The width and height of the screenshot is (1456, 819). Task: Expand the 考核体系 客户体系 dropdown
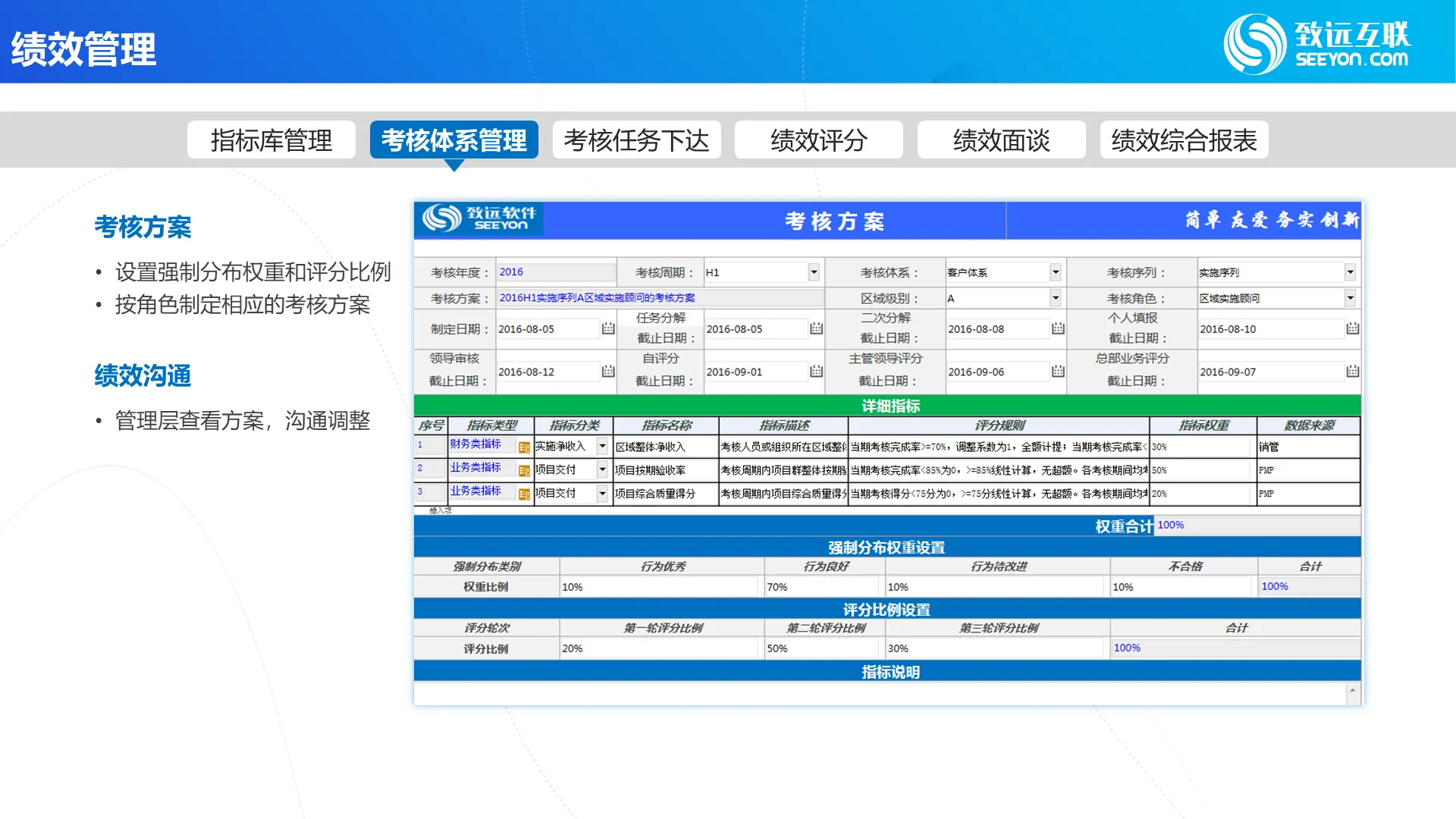[1056, 272]
